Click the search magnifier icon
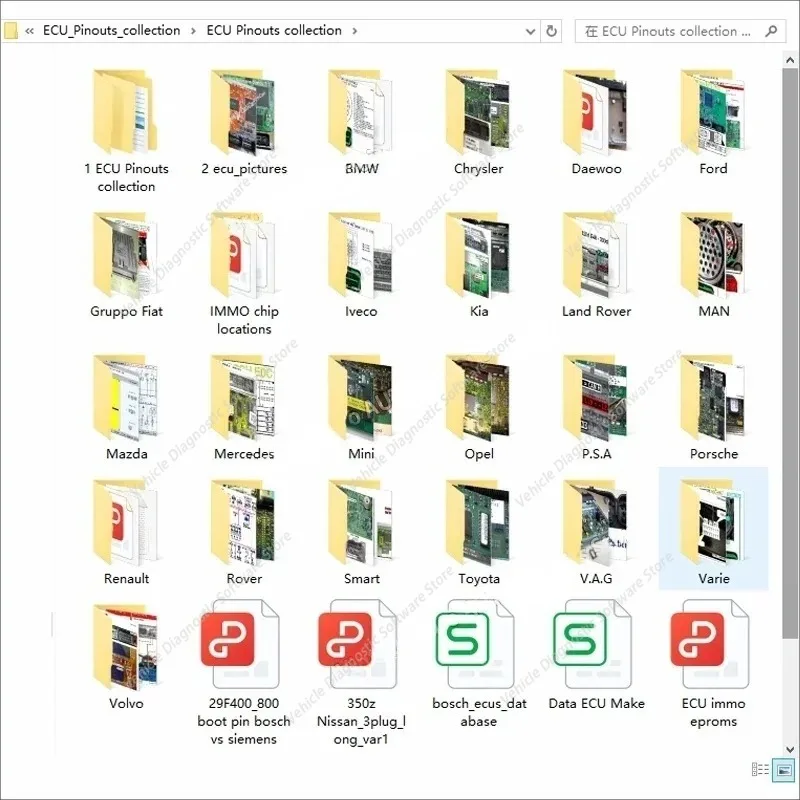 (x=771, y=31)
